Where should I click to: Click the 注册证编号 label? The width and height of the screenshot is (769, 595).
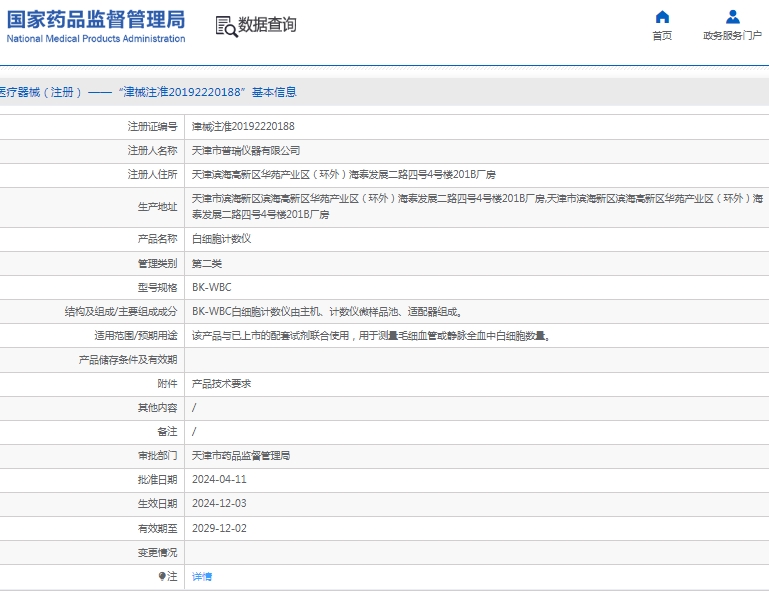coord(153,127)
